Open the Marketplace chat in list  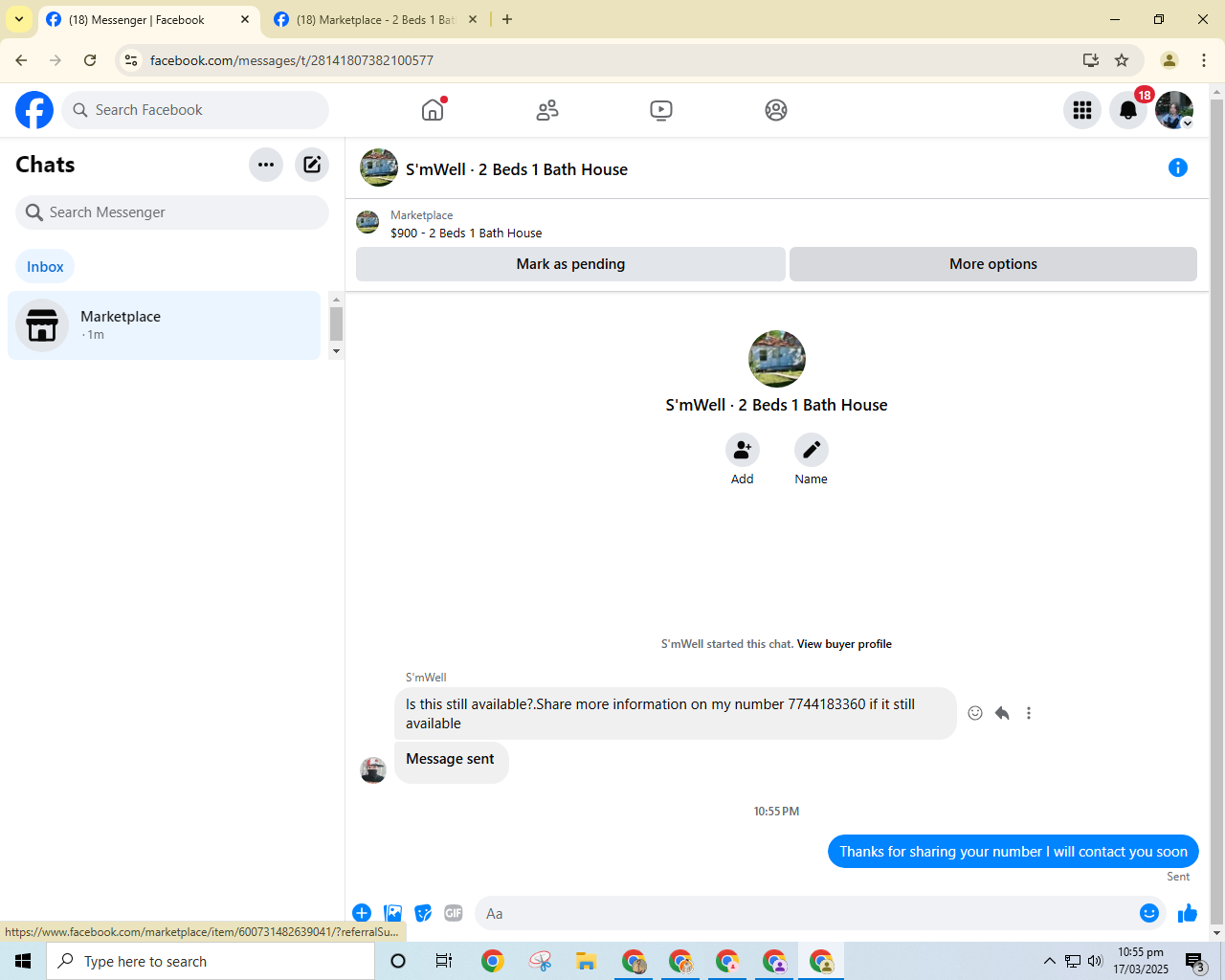(165, 325)
